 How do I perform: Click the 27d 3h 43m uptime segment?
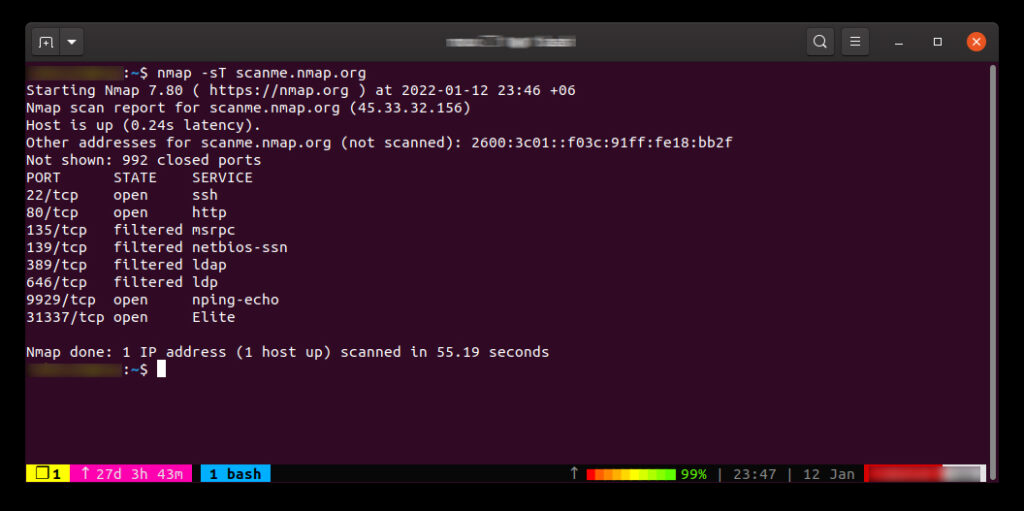(x=131, y=474)
